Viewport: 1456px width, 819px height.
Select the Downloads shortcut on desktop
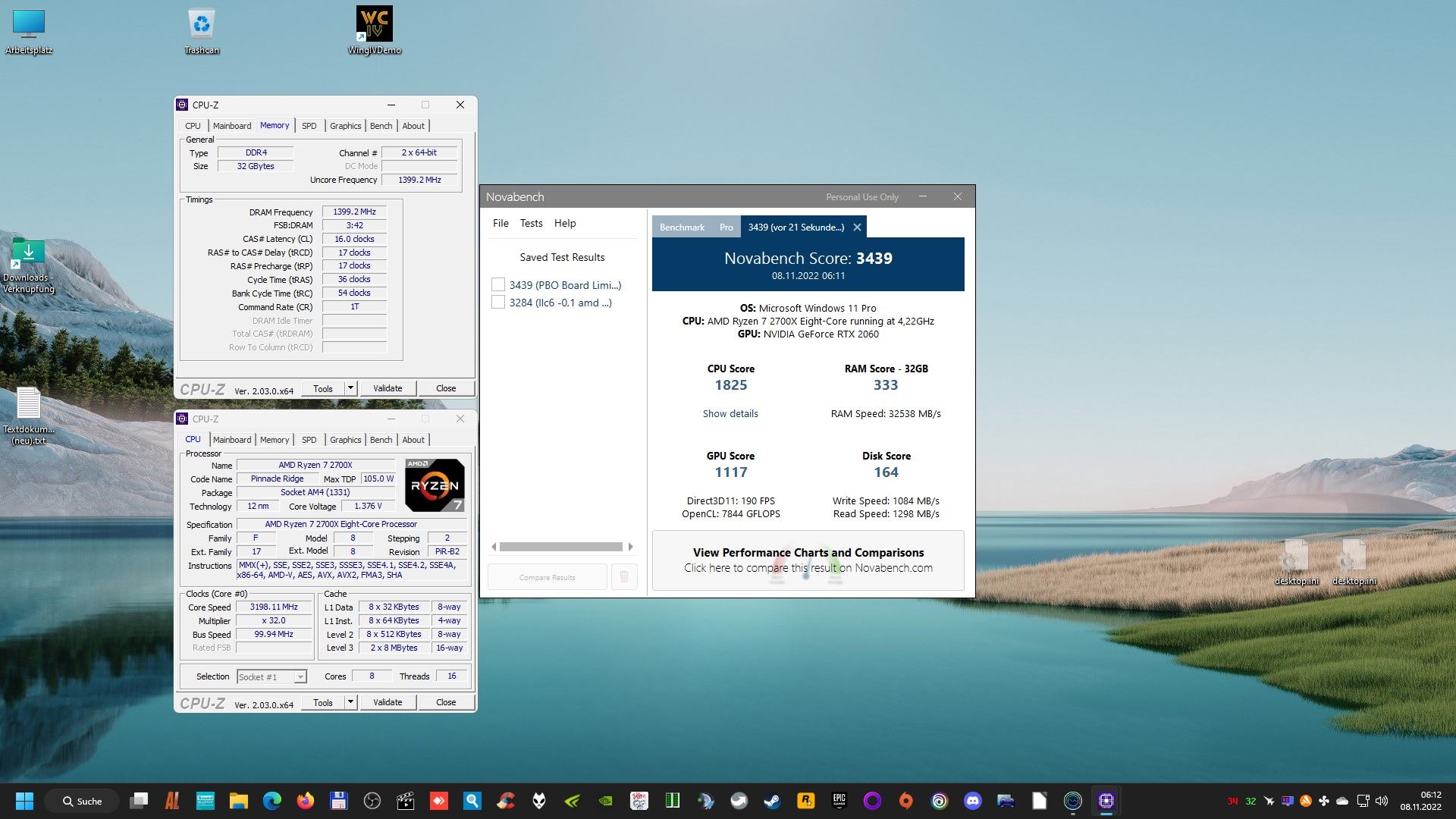pyautogui.click(x=28, y=265)
